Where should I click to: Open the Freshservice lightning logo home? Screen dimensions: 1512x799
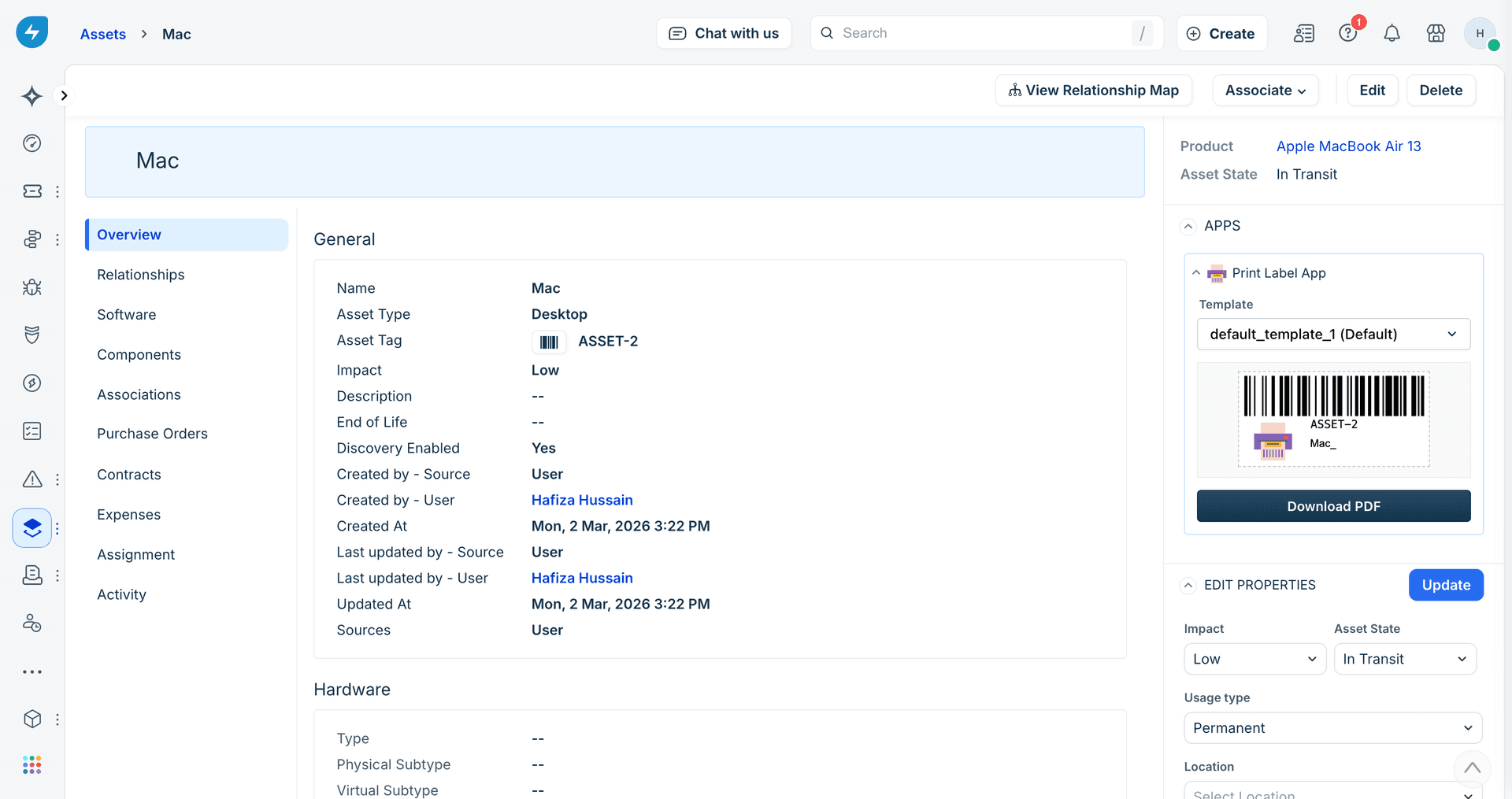[32, 32]
